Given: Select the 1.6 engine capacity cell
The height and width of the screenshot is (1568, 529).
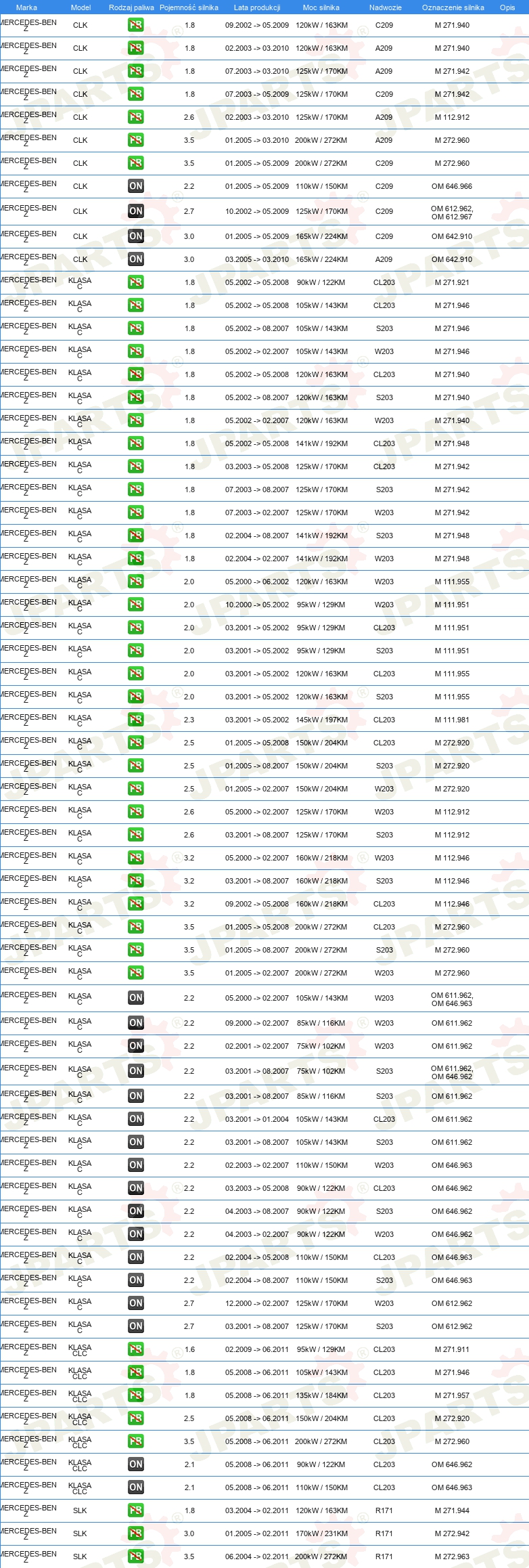Looking at the screenshot, I should coord(189,1349).
